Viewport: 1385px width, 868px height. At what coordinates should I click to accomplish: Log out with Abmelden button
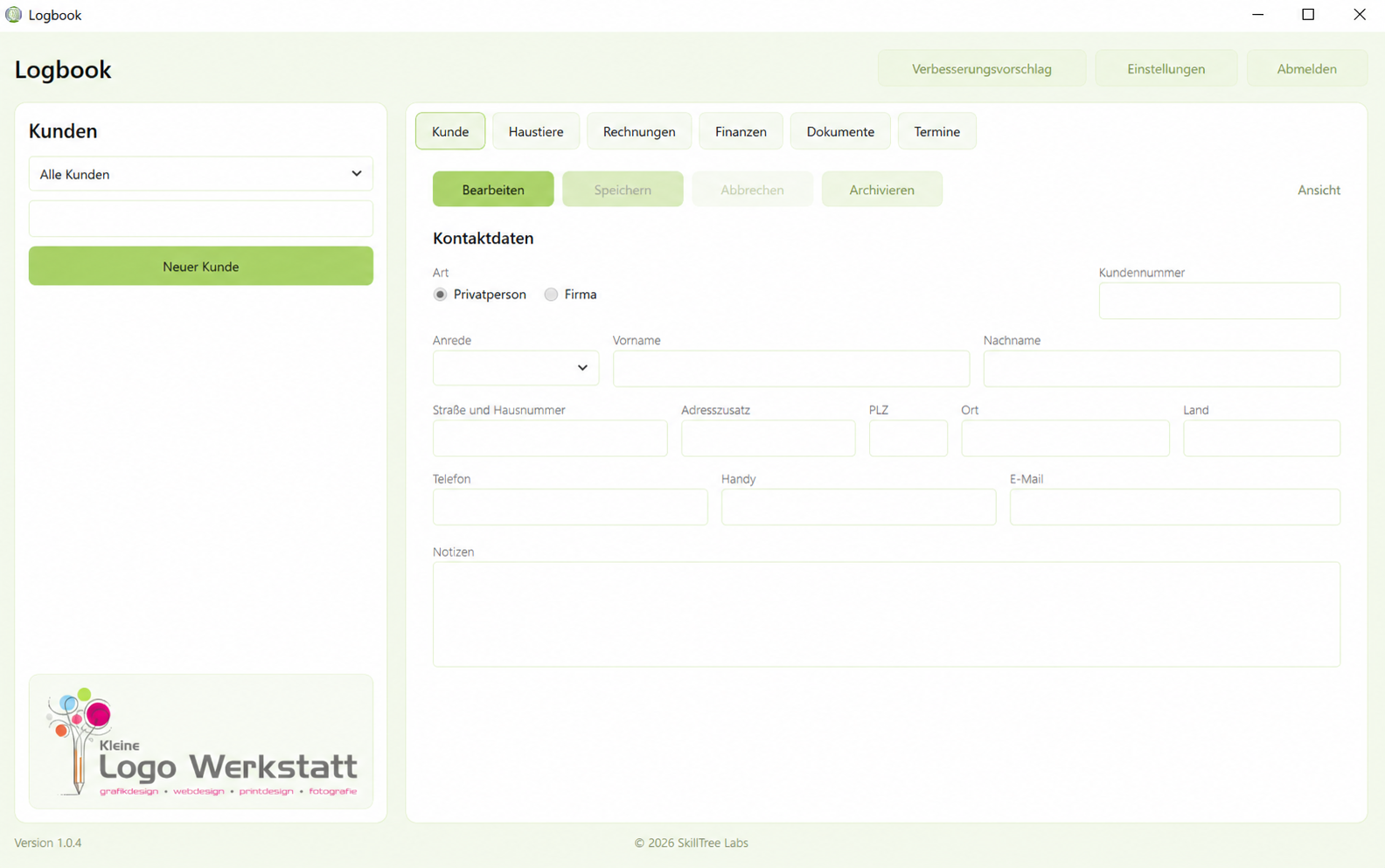(1307, 69)
